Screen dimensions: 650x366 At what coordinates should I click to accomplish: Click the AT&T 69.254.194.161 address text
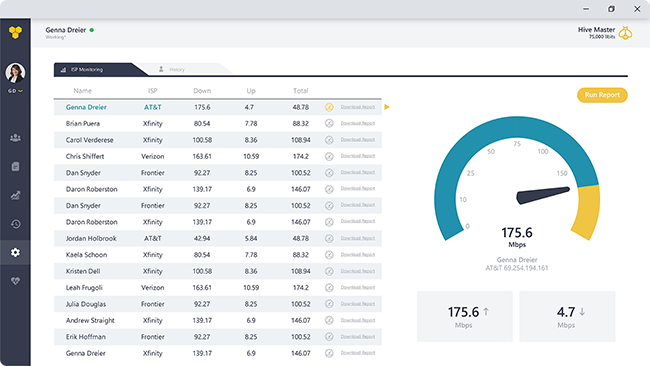517,268
